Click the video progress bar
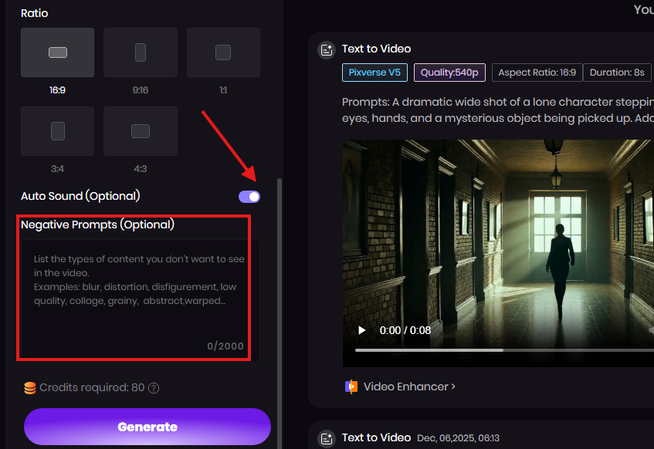This screenshot has width=654, height=449. pyautogui.click(x=504, y=350)
